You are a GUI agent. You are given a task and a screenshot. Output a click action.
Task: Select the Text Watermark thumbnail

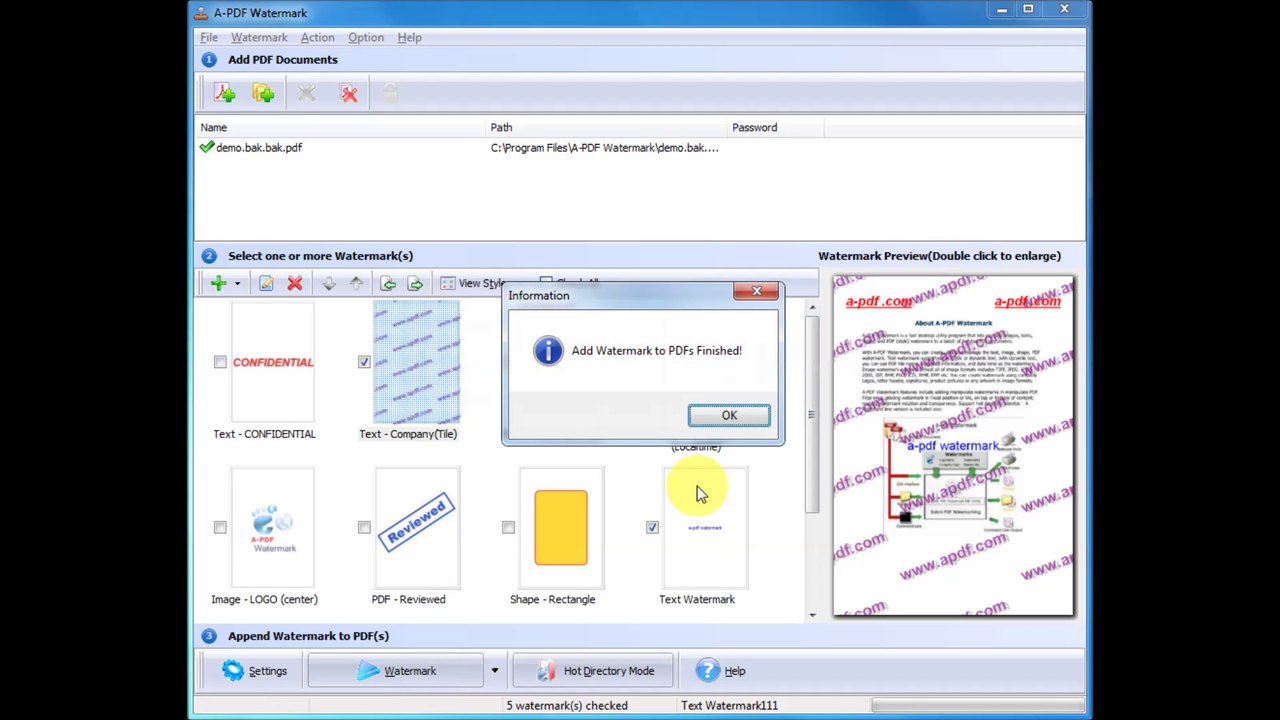[x=705, y=528]
